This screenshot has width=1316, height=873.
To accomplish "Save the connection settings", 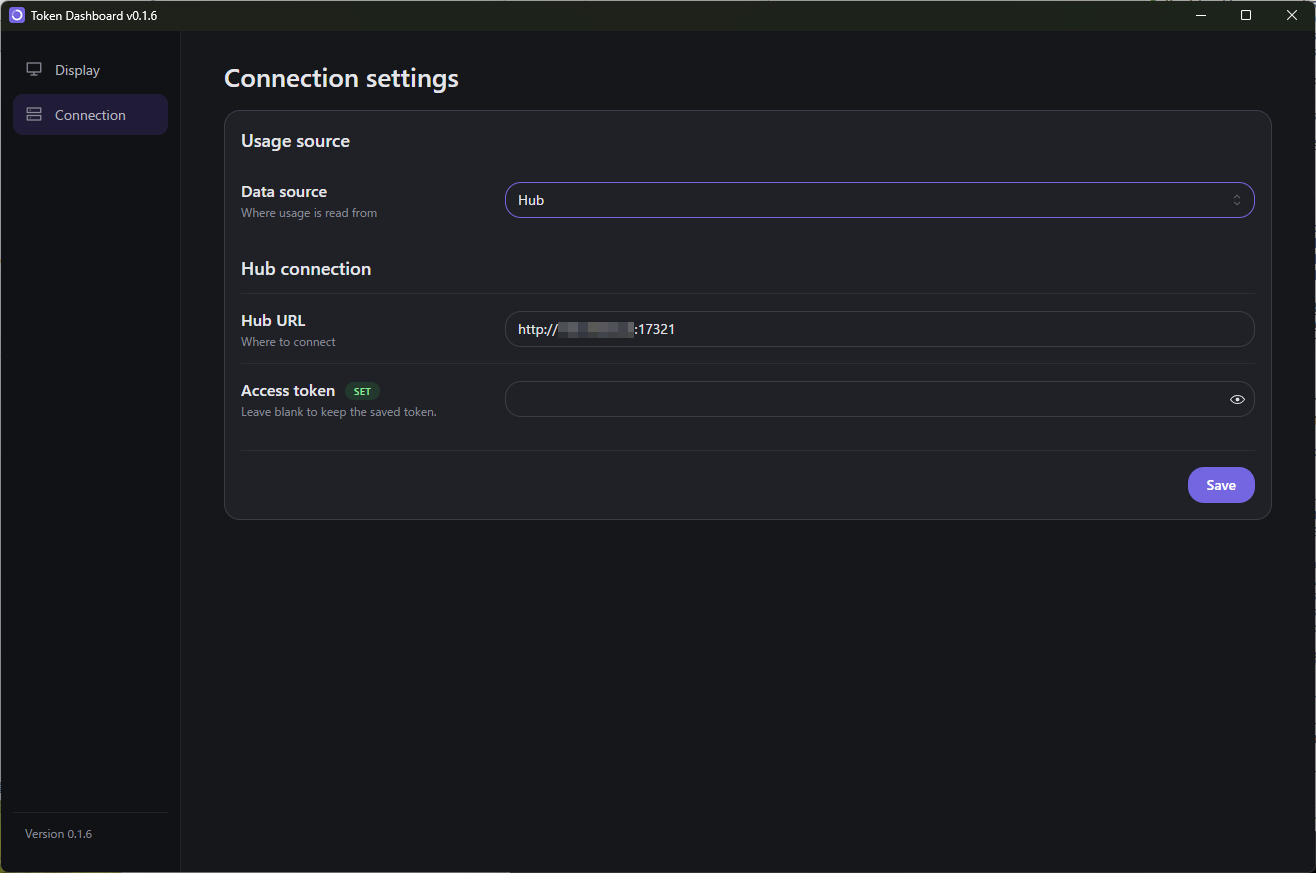I will [x=1221, y=485].
